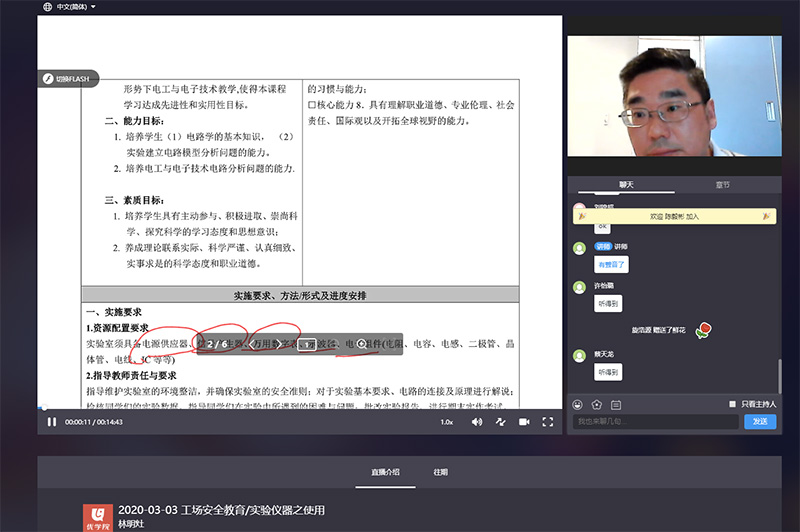800x532 pixels.
Task: Click the flower gift icon
Action: 597,404
